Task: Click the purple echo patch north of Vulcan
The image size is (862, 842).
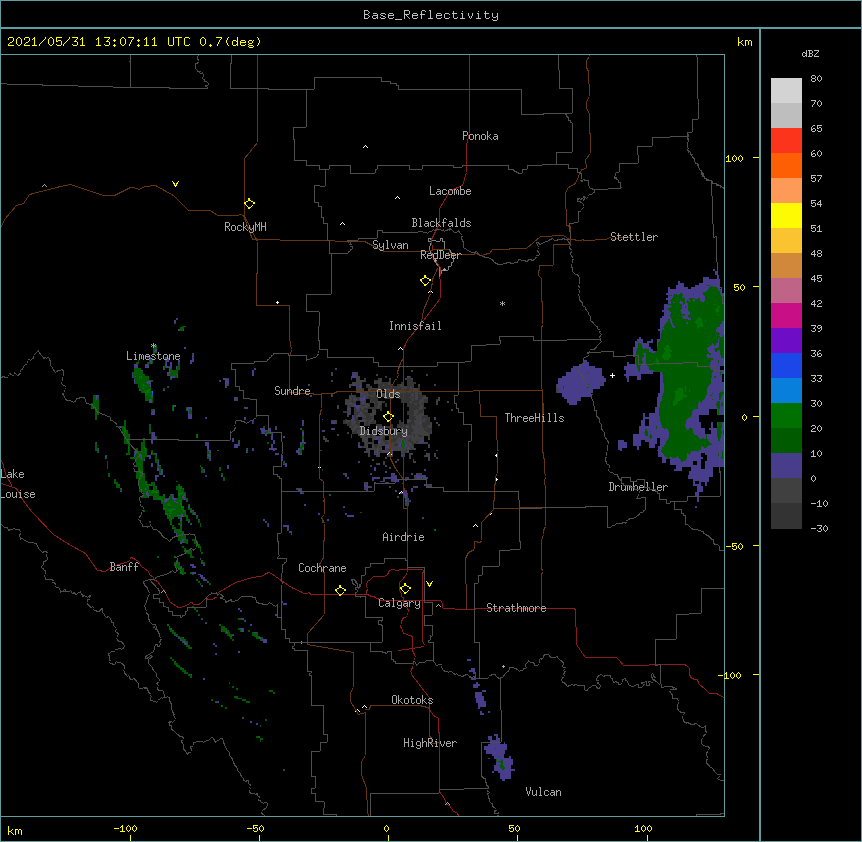Action: point(499,757)
